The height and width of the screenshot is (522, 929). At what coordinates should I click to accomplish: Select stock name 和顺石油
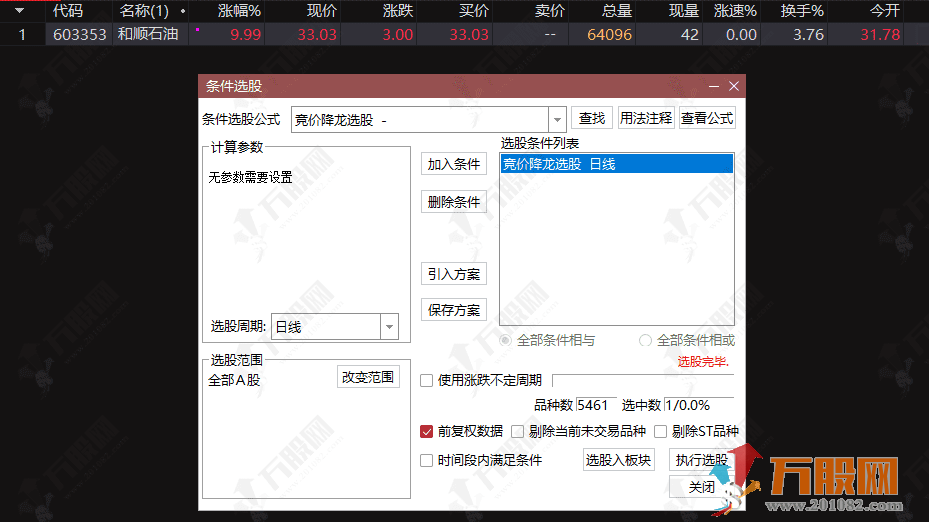(148, 34)
